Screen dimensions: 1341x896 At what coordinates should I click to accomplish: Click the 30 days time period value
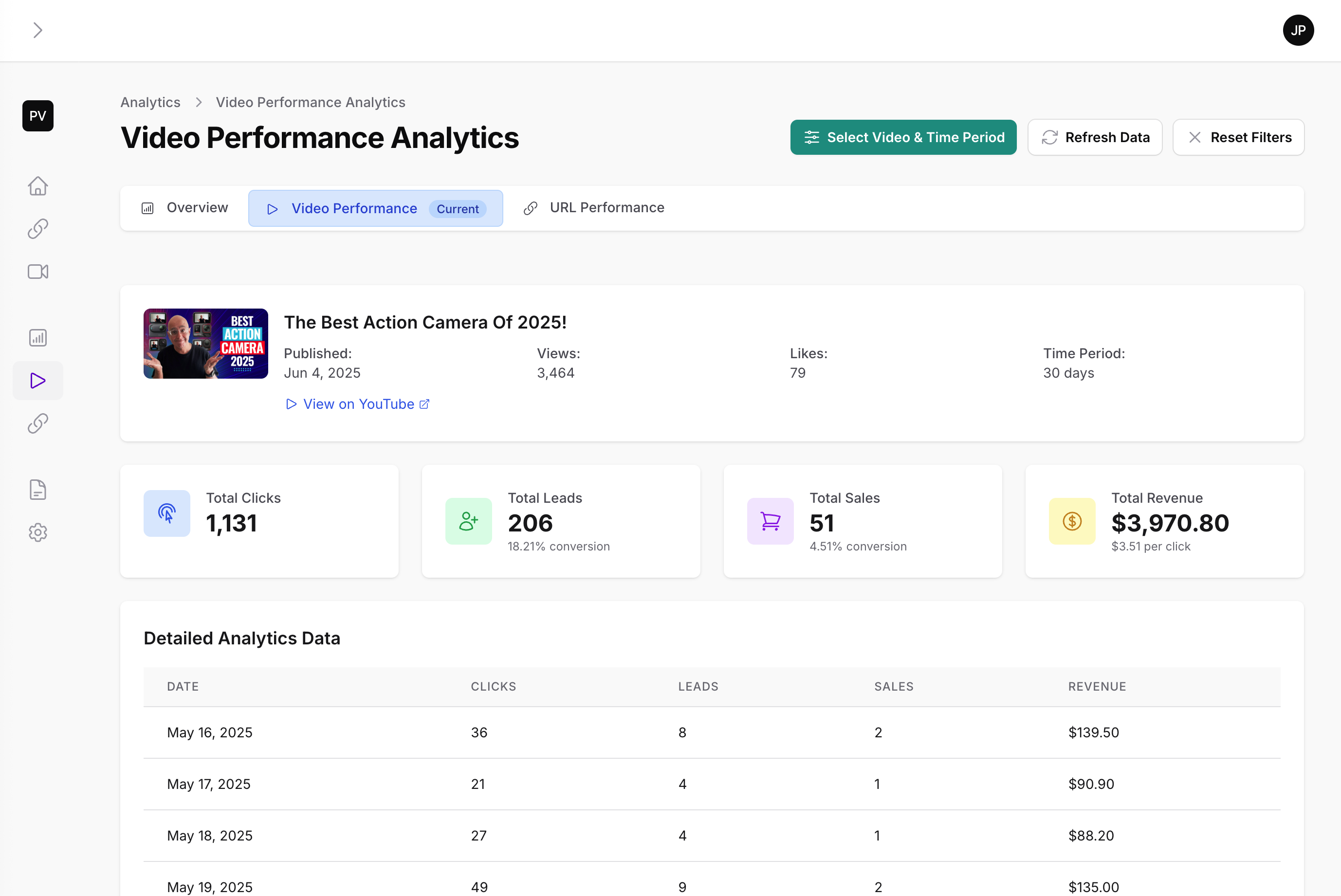tap(1068, 373)
